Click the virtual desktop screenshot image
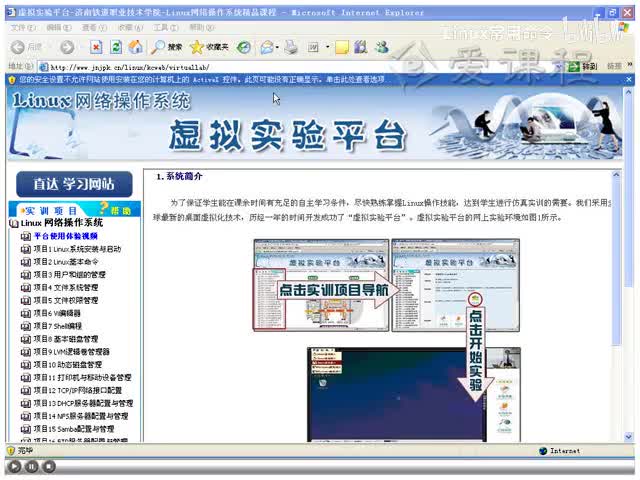 [413, 395]
